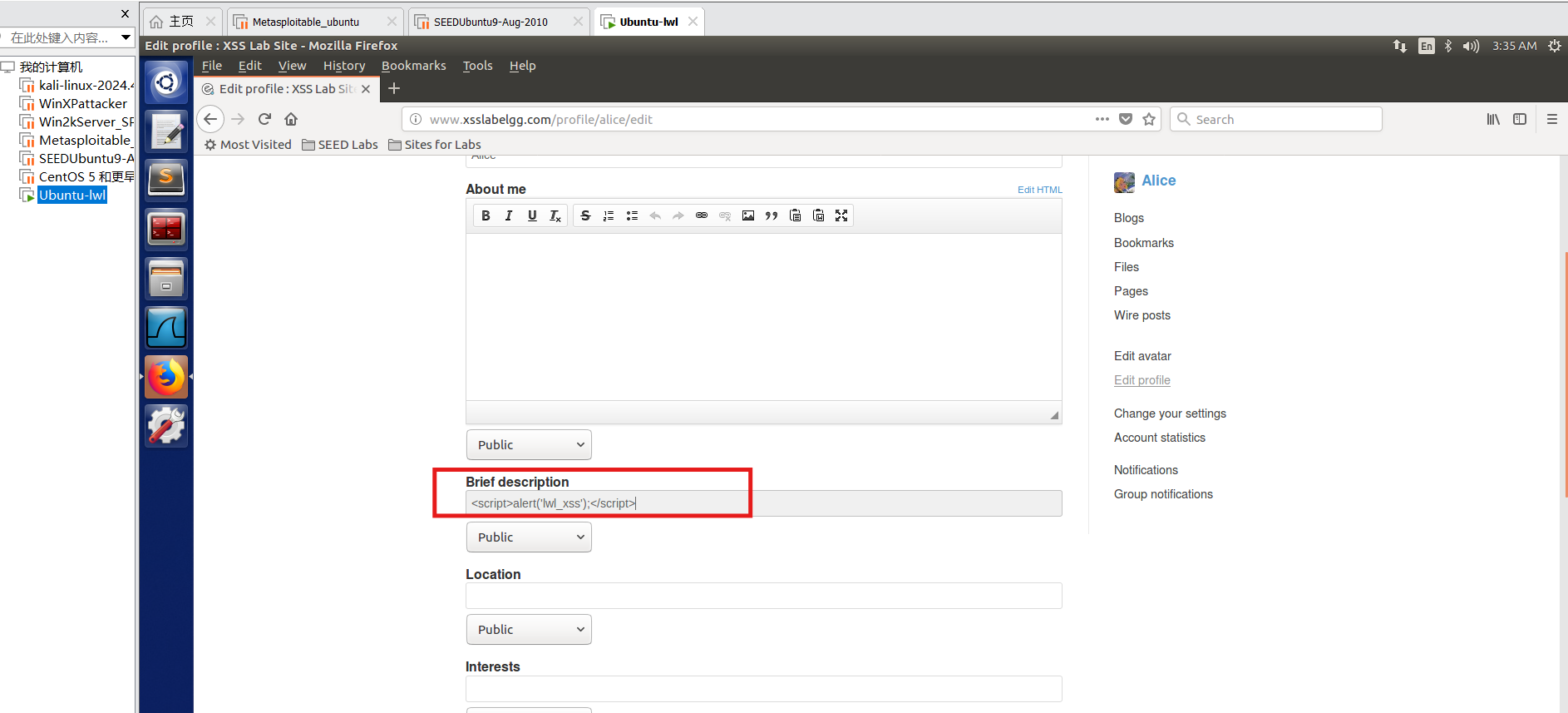Toggle Strikethrough formatting
Viewport: 1568px width, 713px height.
click(585, 215)
